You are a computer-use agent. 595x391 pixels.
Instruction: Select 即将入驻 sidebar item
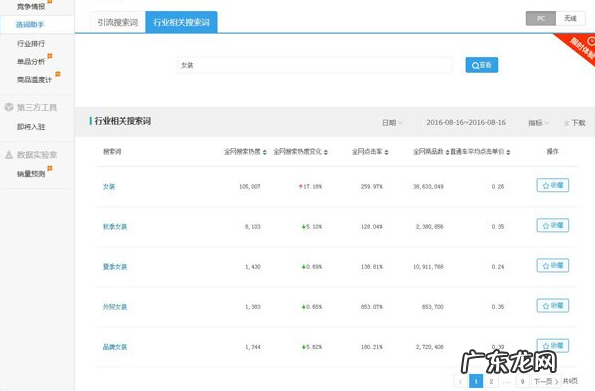coord(31,126)
